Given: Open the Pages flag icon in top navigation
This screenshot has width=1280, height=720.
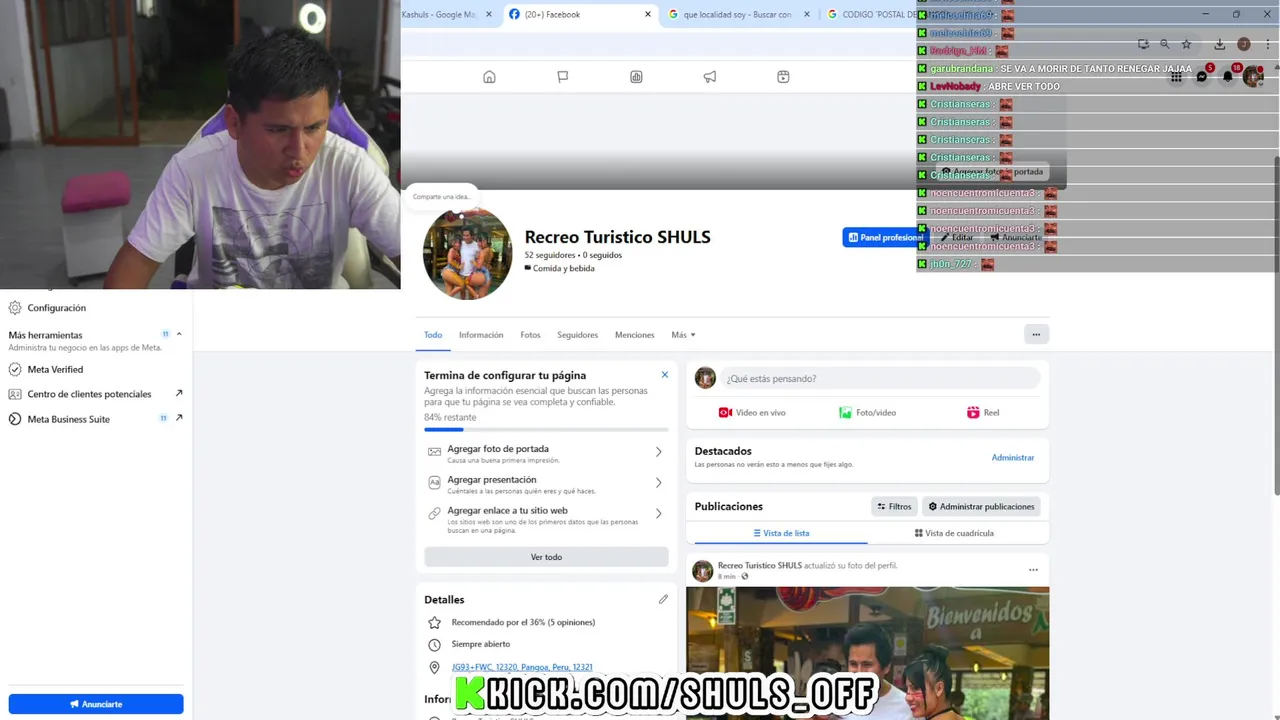Looking at the screenshot, I should [563, 77].
